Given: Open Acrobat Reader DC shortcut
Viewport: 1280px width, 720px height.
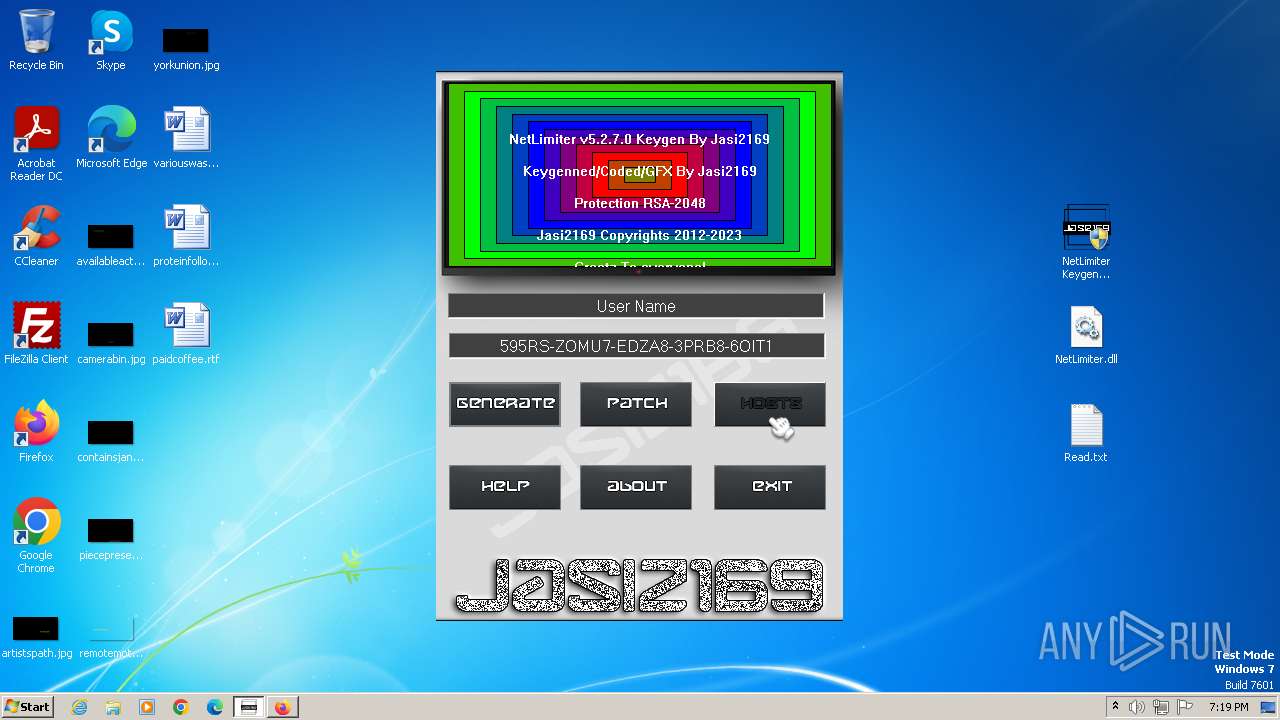Looking at the screenshot, I should pos(36,144).
